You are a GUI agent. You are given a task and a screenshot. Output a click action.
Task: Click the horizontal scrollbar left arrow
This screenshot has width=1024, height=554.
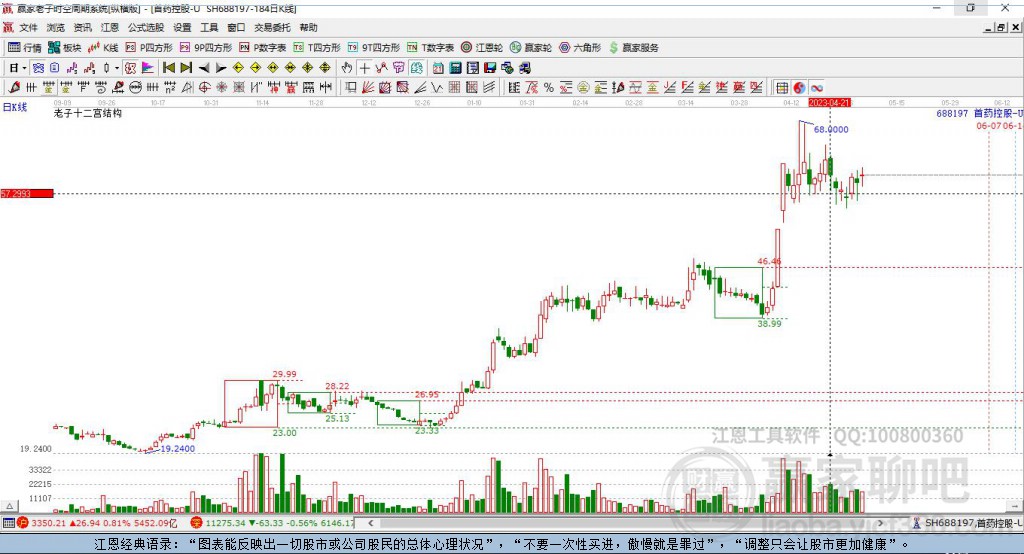pos(370,523)
